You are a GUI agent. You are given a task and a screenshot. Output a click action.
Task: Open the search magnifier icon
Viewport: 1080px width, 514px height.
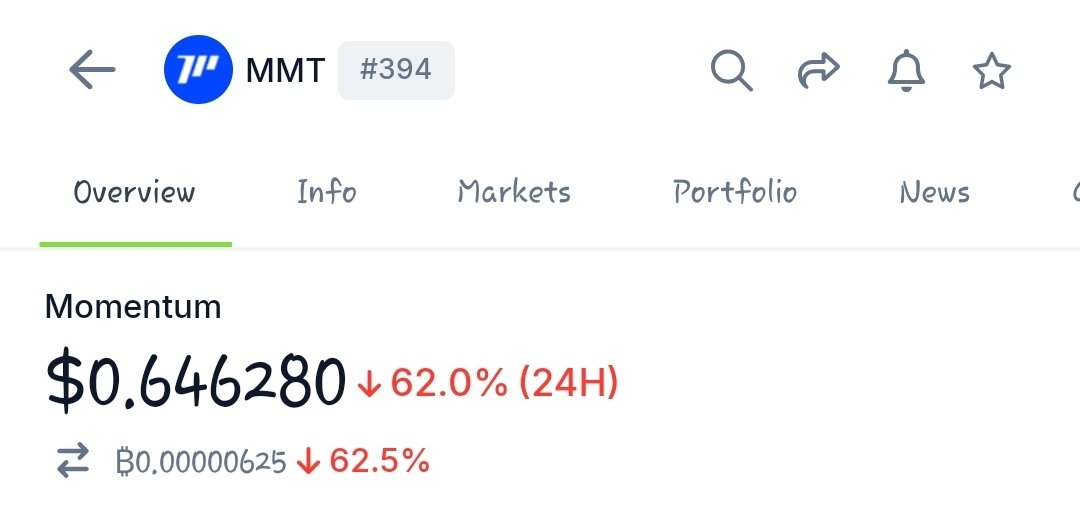(731, 71)
